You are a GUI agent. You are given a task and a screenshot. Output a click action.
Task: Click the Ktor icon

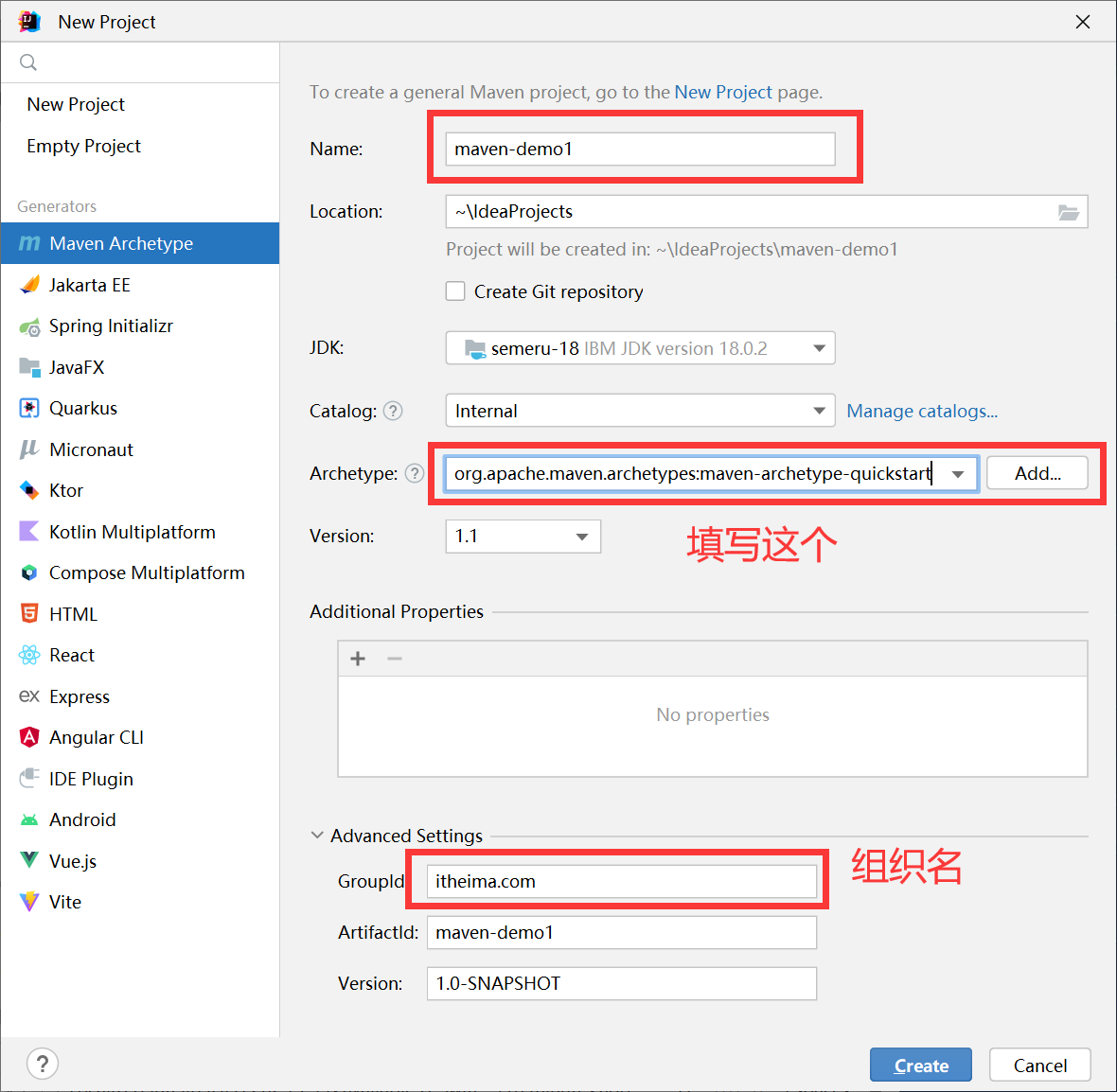[29, 490]
